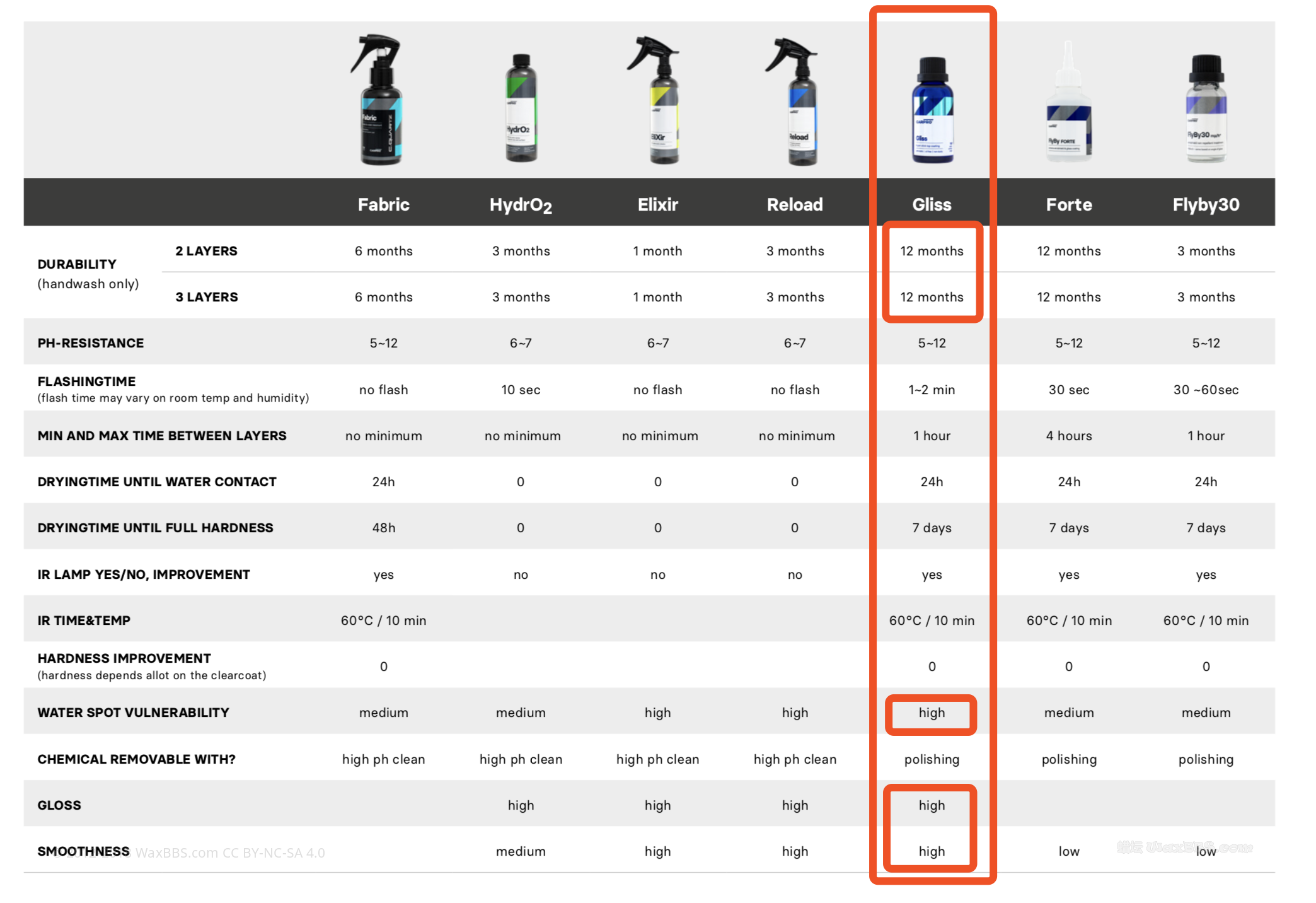Click Gliss 2 layers 12 months cell
This screenshot has width=1316, height=903.
tap(932, 251)
